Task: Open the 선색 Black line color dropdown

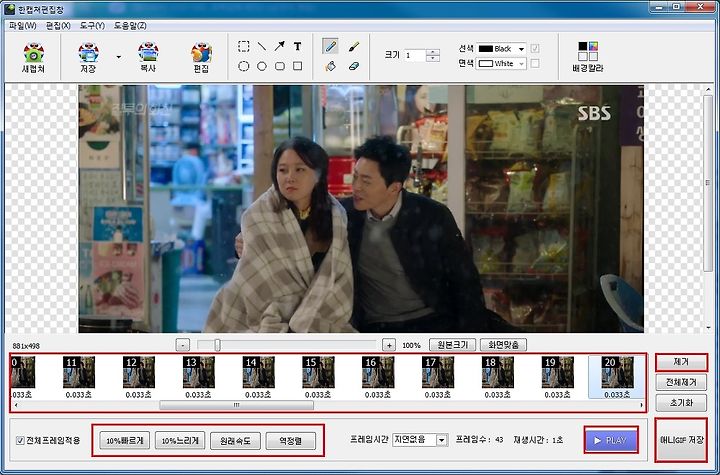Action: pyautogui.click(x=501, y=49)
